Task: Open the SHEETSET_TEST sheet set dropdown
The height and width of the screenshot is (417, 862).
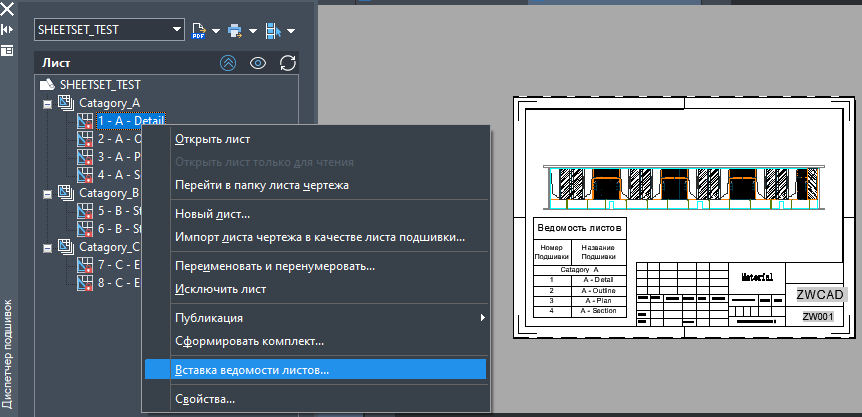Action: pyautogui.click(x=177, y=30)
